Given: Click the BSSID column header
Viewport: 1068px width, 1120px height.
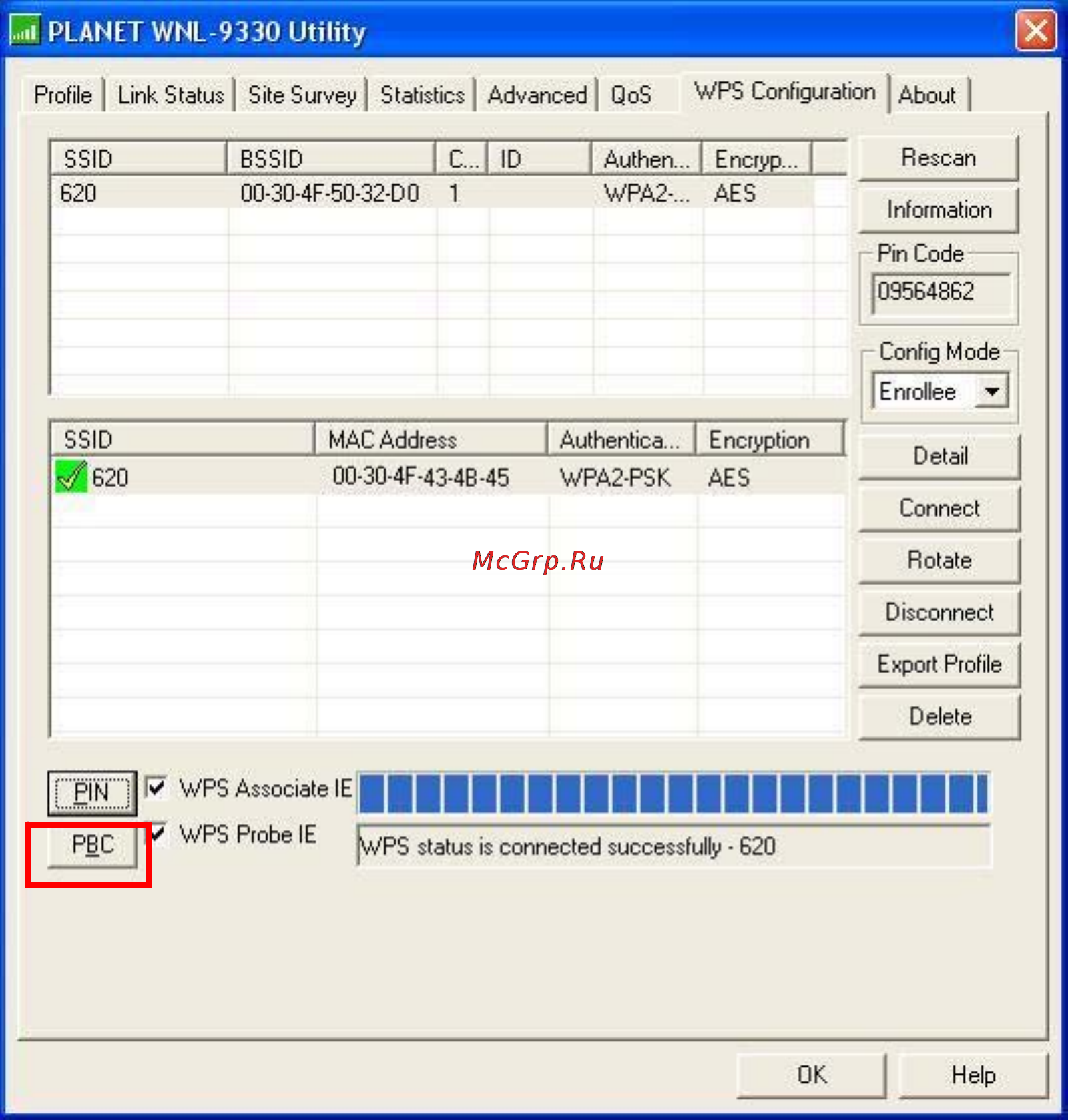Looking at the screenshot, I should tap(331, 159).
